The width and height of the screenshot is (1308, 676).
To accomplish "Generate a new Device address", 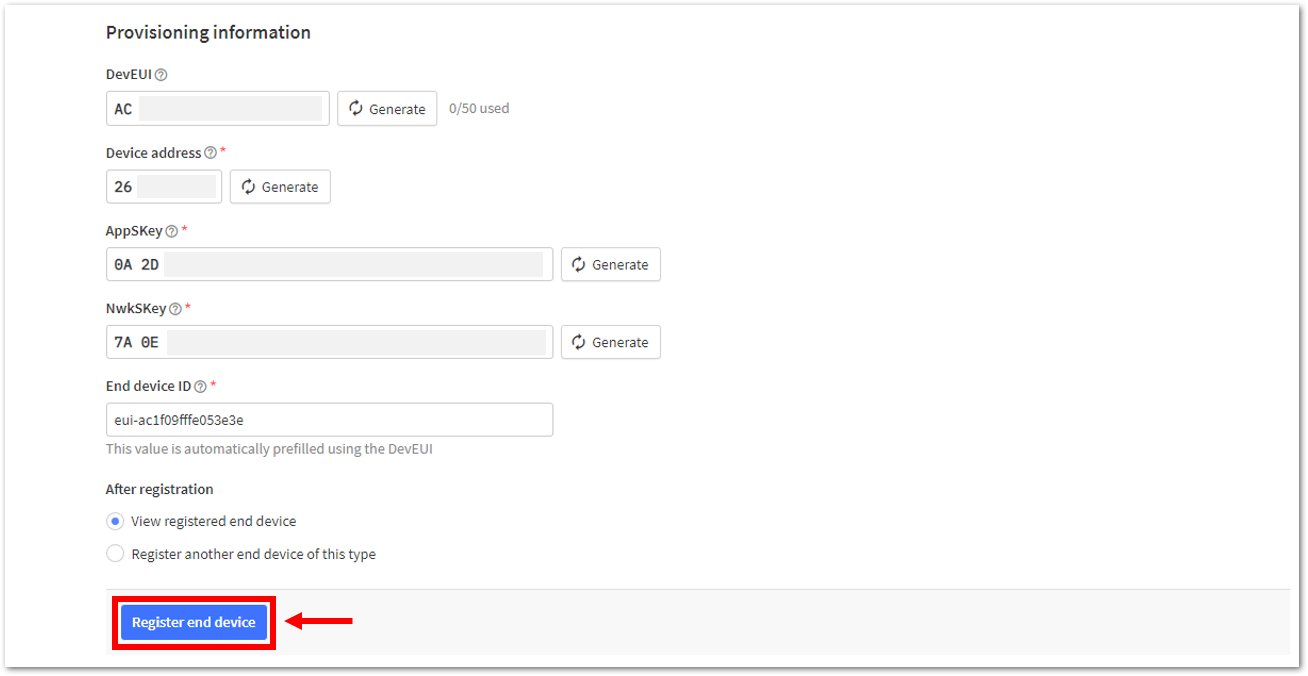I will pyautogui.click(x=280, y=187).
